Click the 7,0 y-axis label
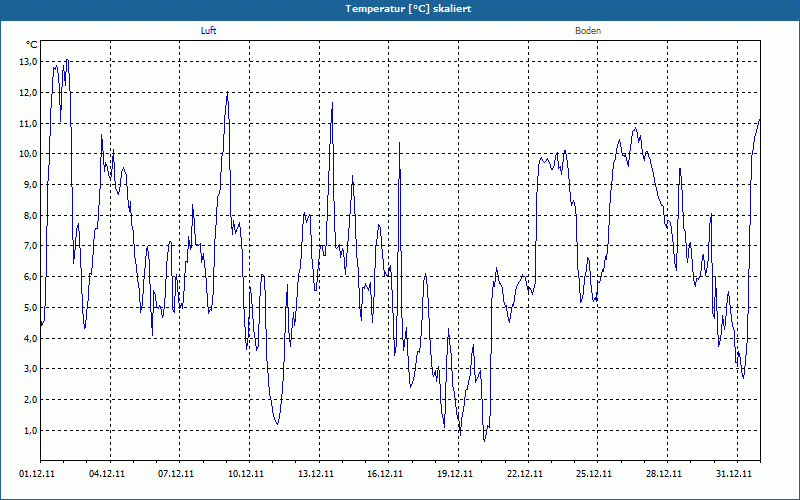Viewport: 800px width, 500px height. [x=31, y=246]
